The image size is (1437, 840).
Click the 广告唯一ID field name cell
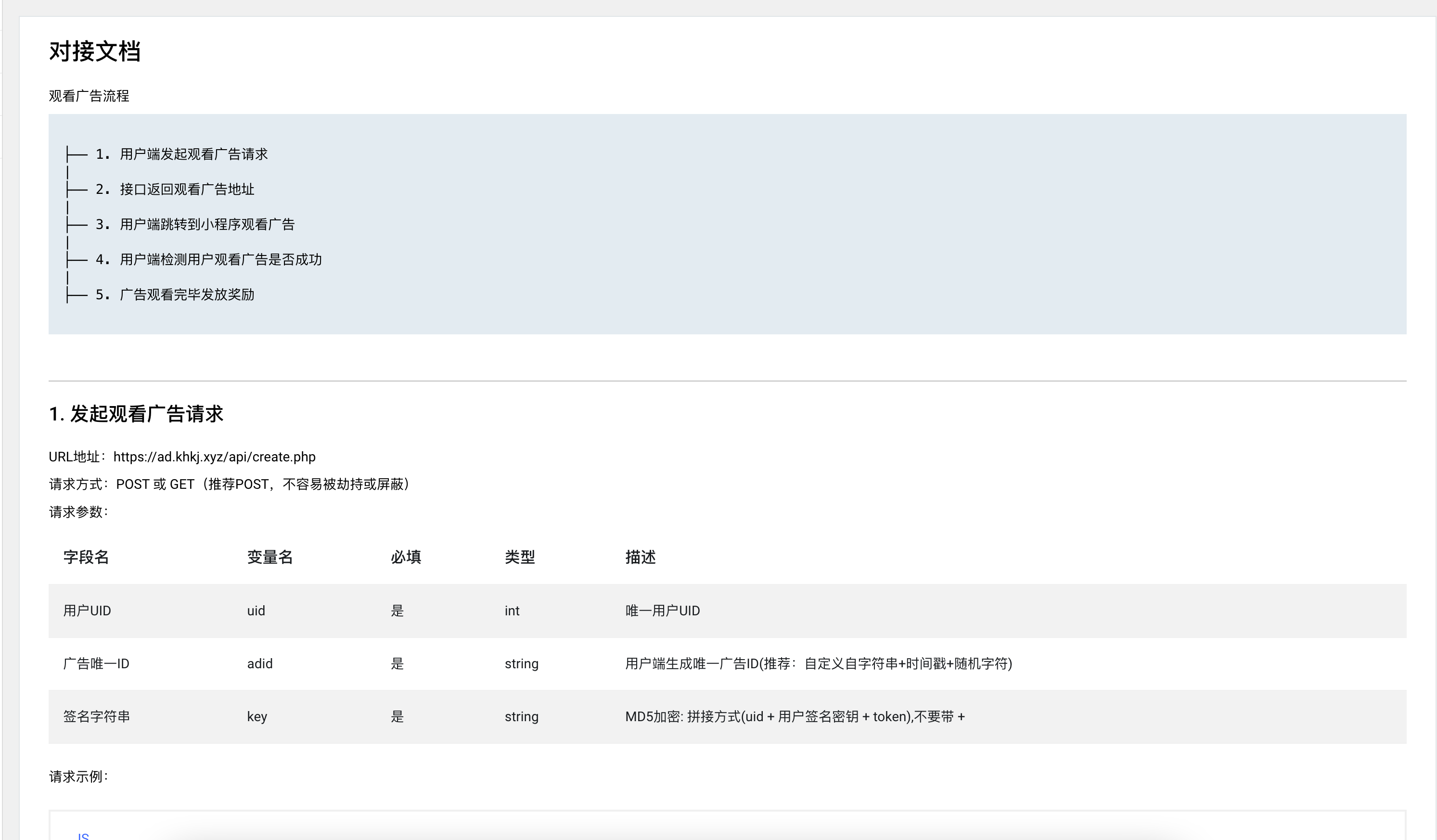pos(96,664)
